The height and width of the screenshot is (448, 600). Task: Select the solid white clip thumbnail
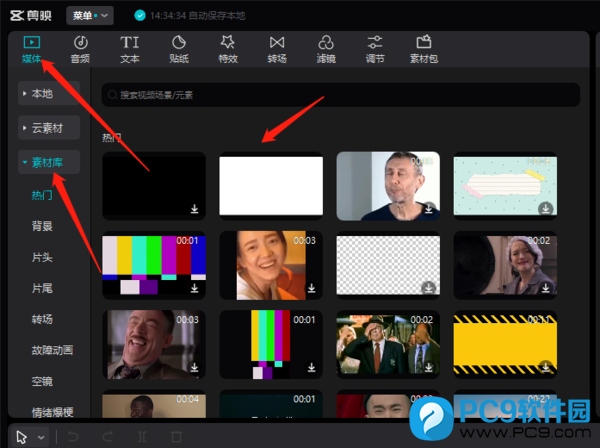[271, 186]
